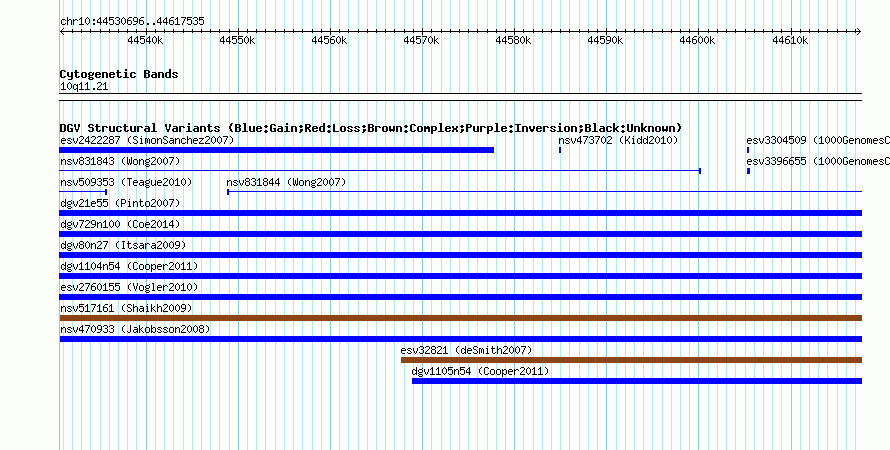Click the esv3396655 small blue marker
This screenshot has width=890, height=450.
coord(749,171)
